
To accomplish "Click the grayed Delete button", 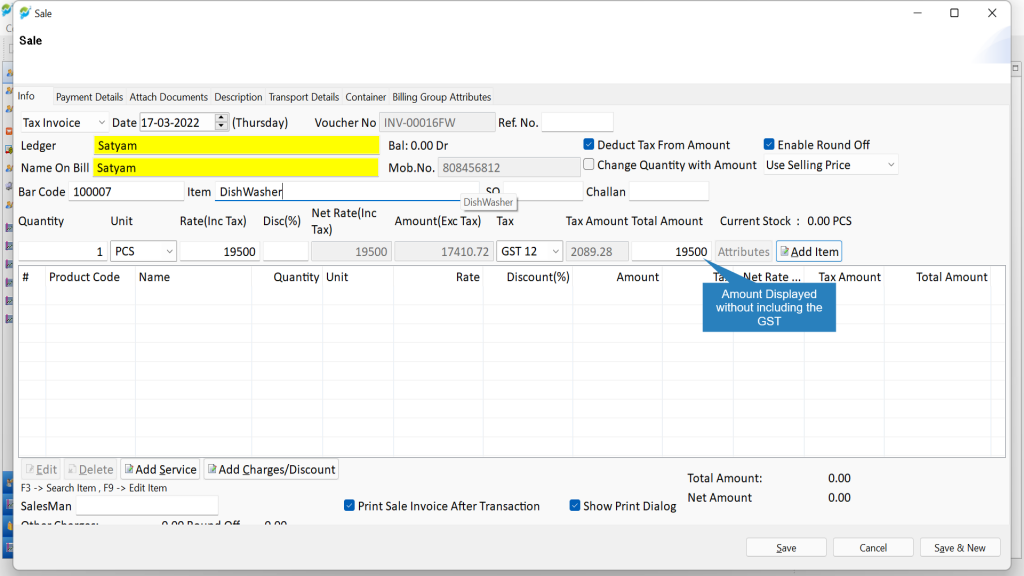I will click(91, 470).
